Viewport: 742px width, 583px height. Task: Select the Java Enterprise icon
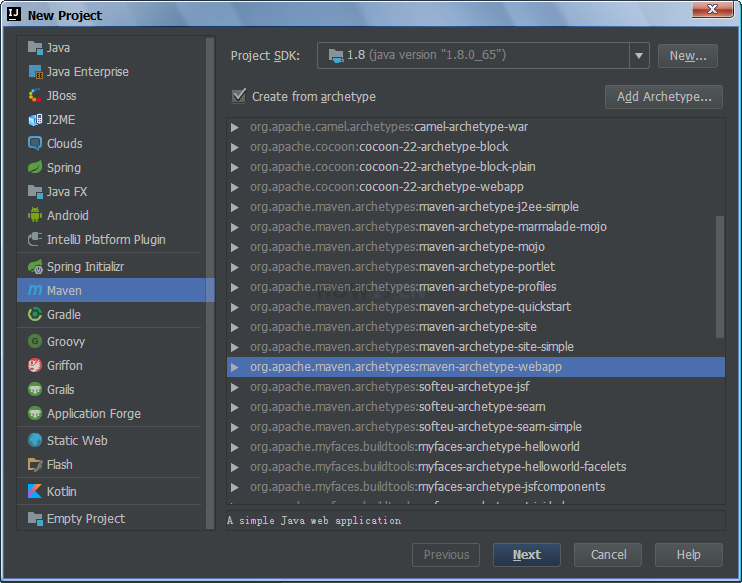pos(35,71)
